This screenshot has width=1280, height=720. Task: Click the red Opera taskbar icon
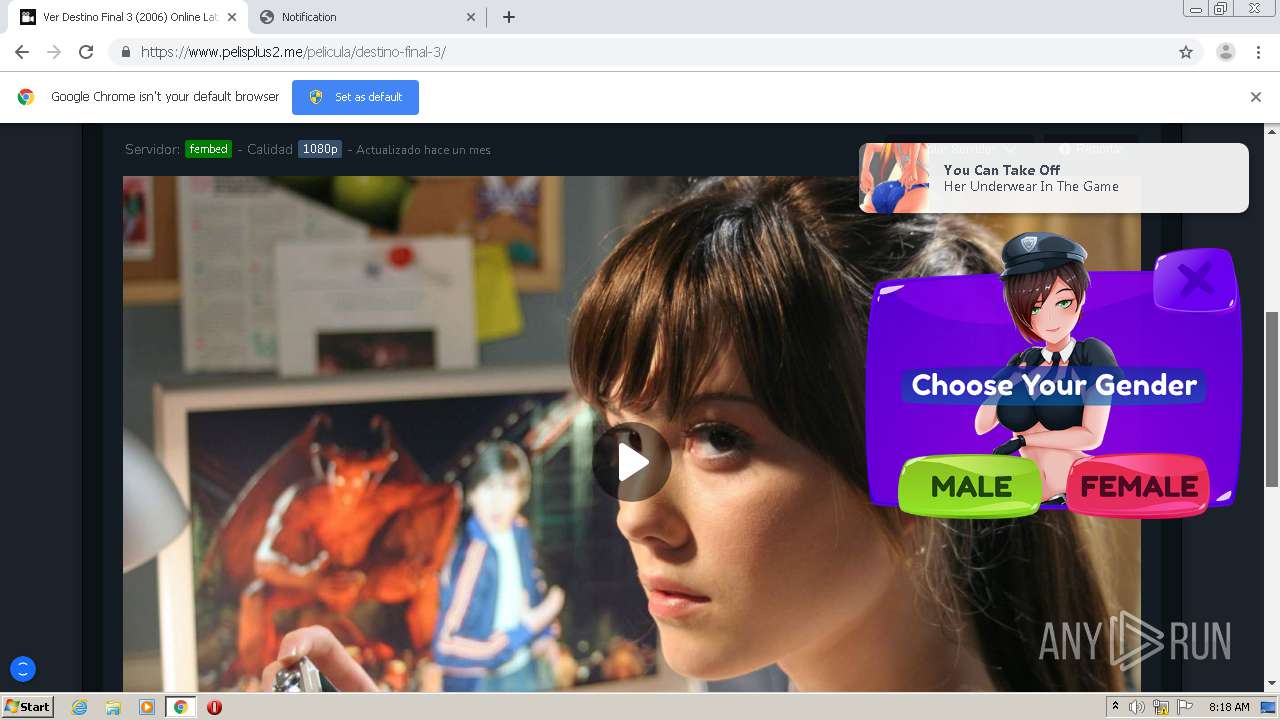point(214,707)
